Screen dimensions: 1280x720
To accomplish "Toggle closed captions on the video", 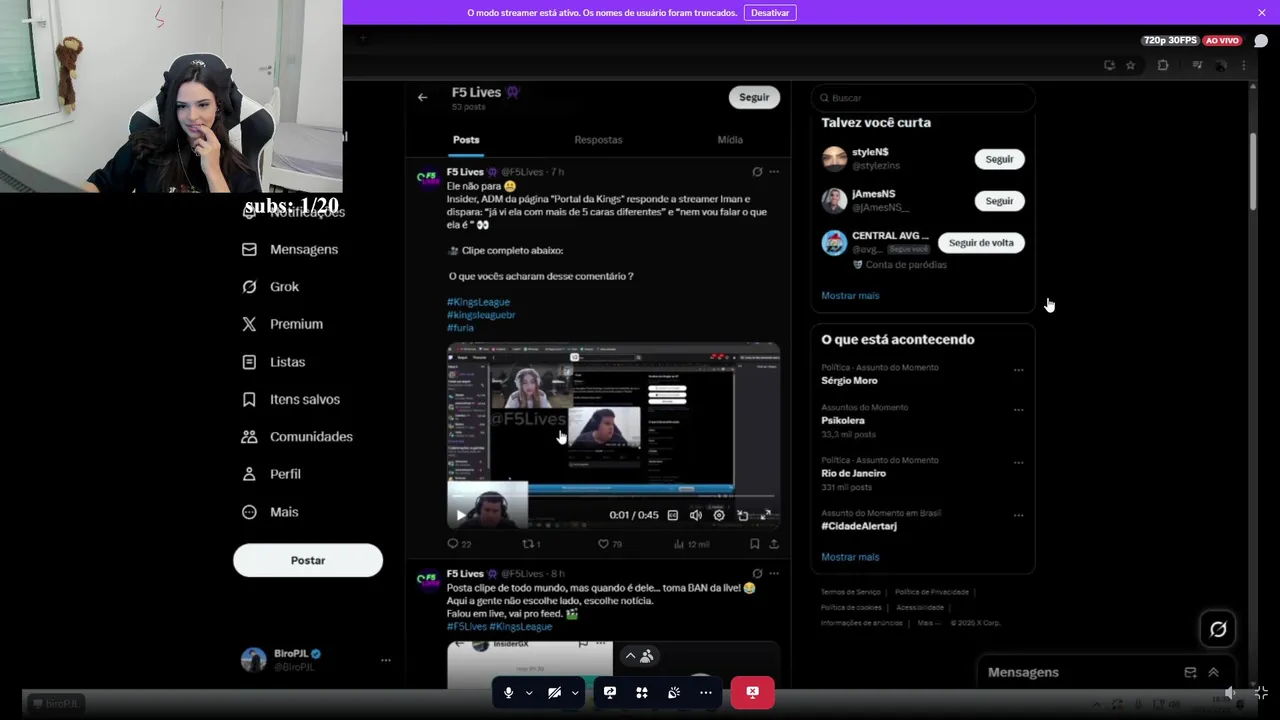I will (672, 515).
